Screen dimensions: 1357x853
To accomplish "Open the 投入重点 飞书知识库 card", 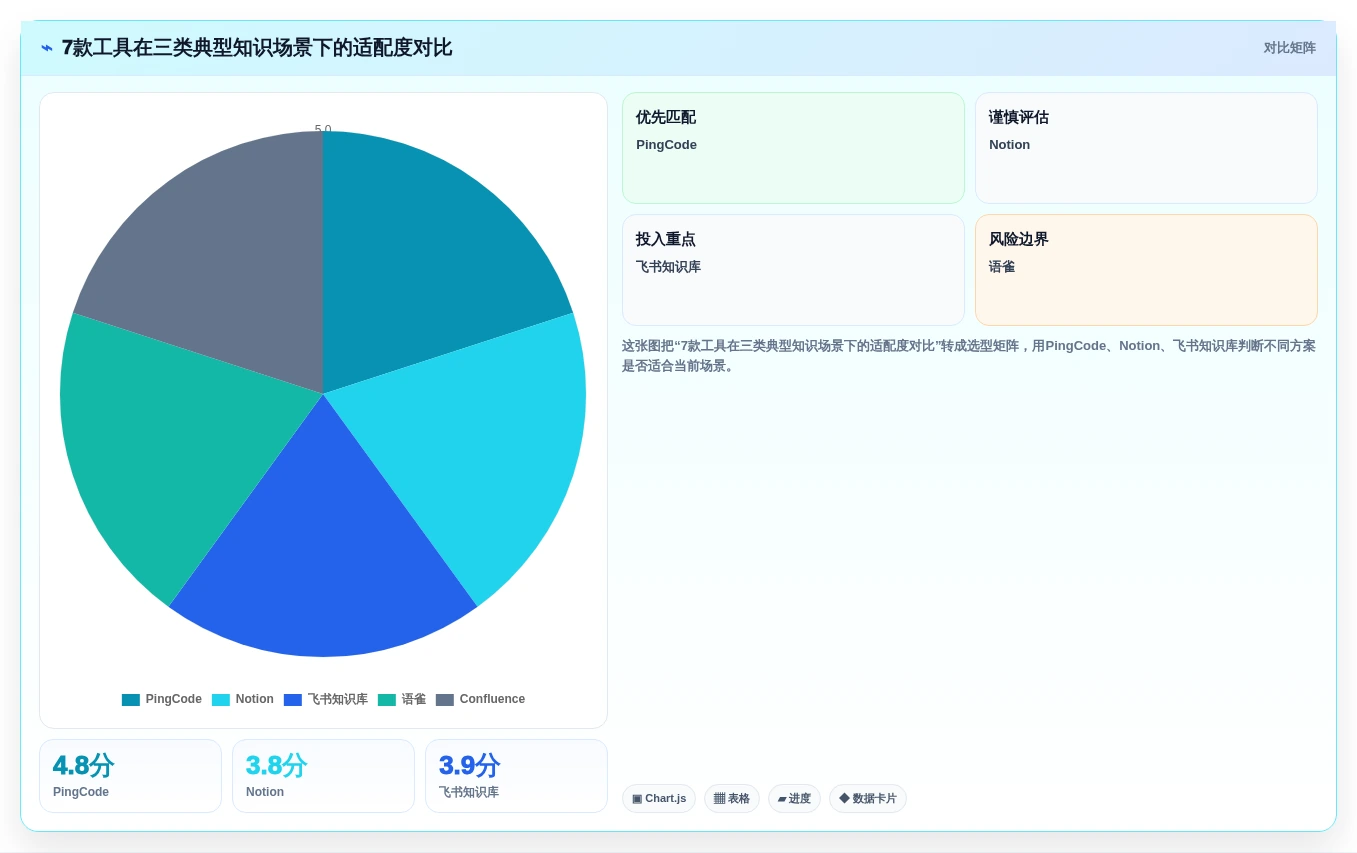I will click(x=793, y=270).
